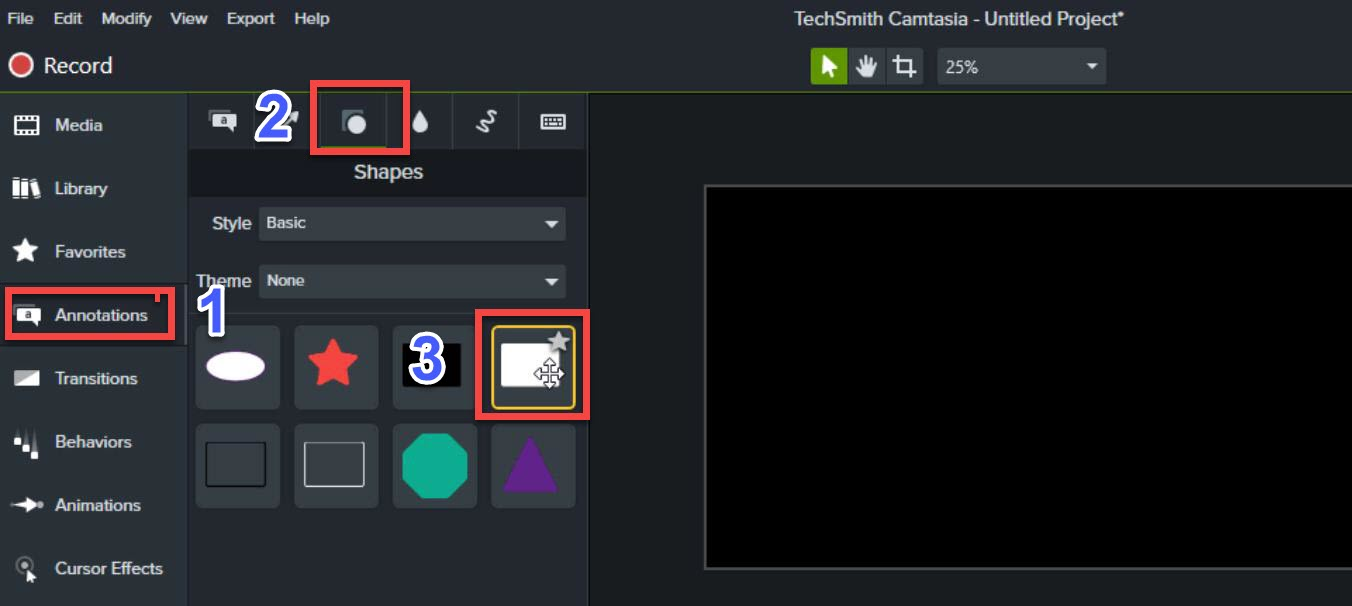Expand the Style dropdown set to Basic
Viewport: 1352px width, 606px height.
412,223
